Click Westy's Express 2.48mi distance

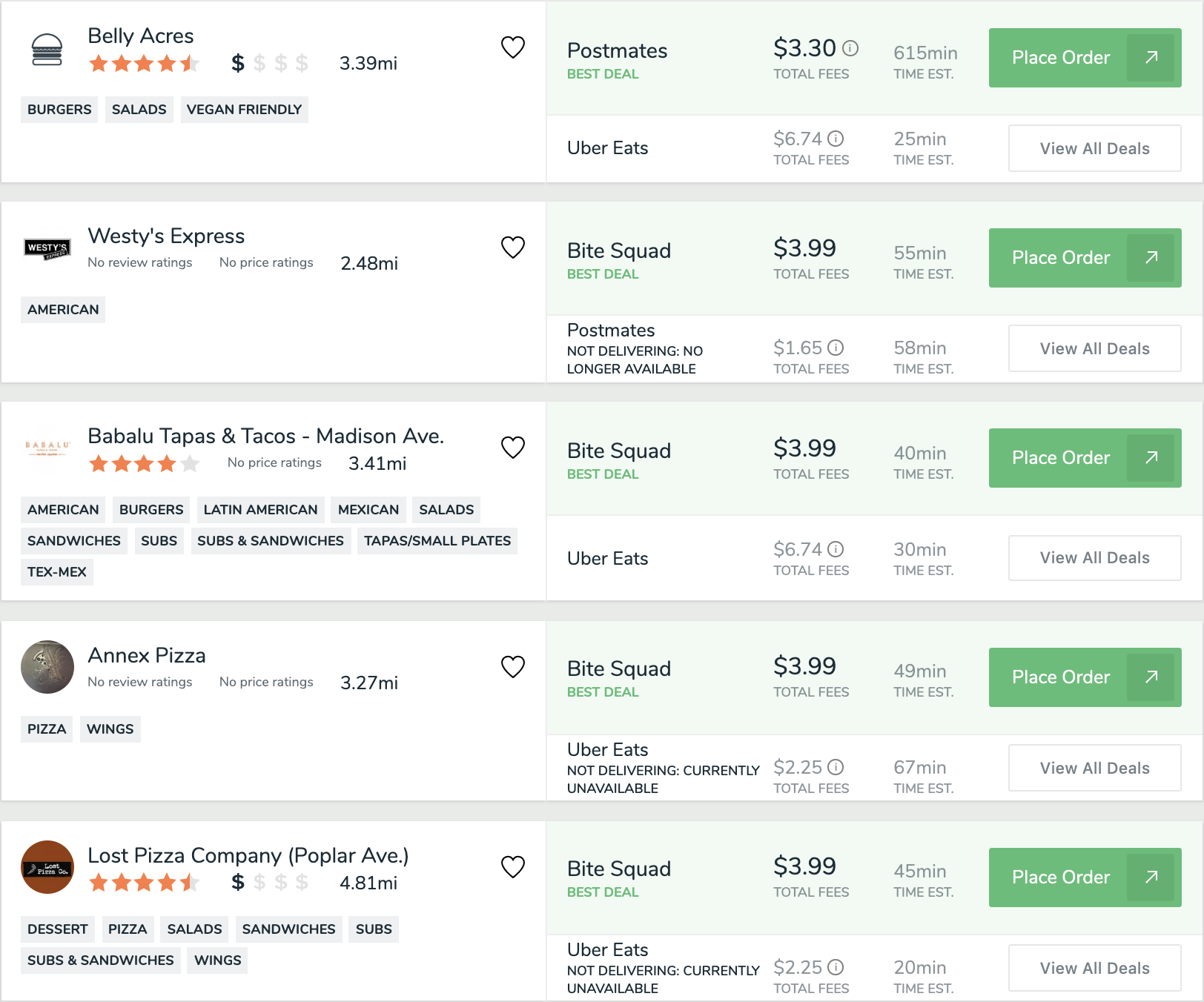(369, 263)
